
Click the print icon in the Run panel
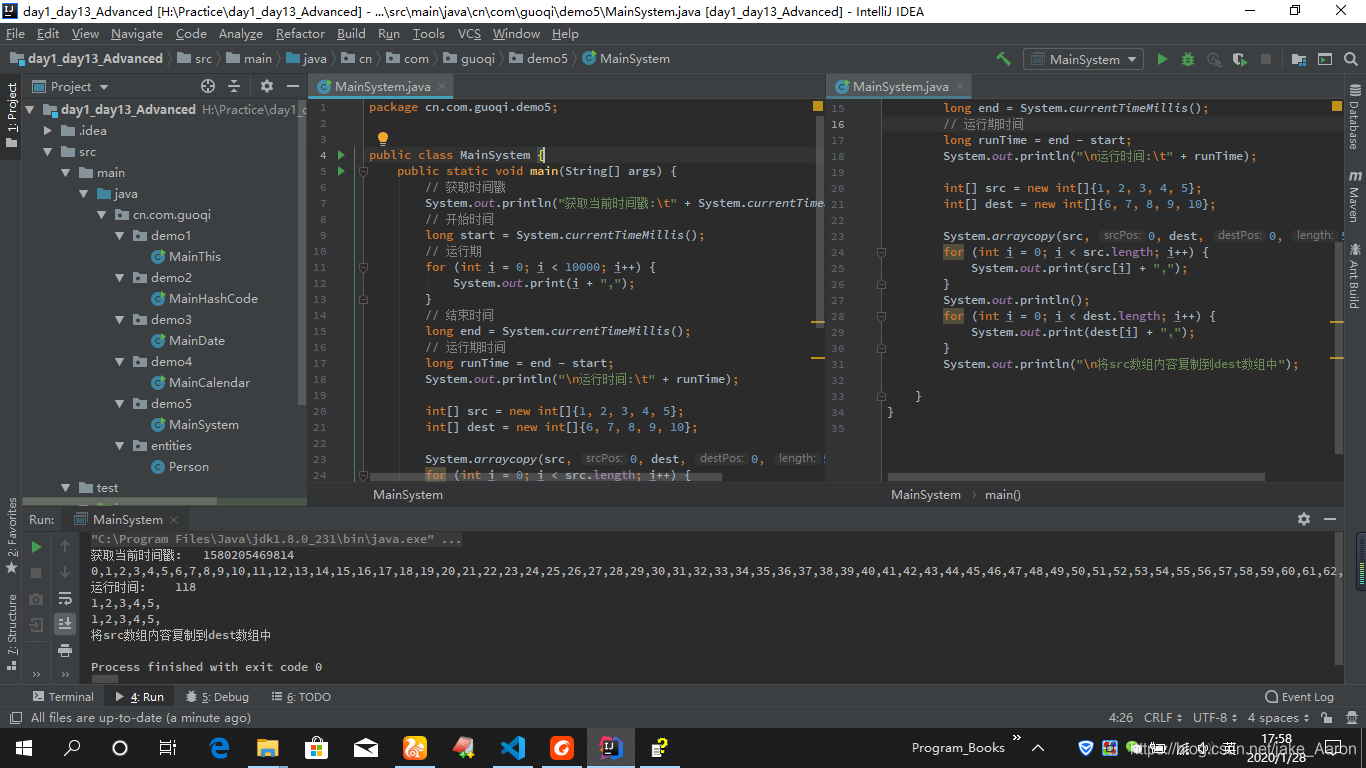(x=65, y=650)
